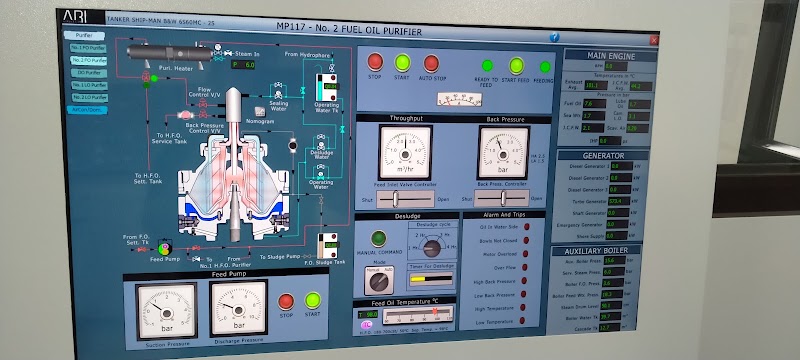The image size is (800, 360).
Task: Push the Feed Pump red STOP button
Action: click(x=286, y=301)
